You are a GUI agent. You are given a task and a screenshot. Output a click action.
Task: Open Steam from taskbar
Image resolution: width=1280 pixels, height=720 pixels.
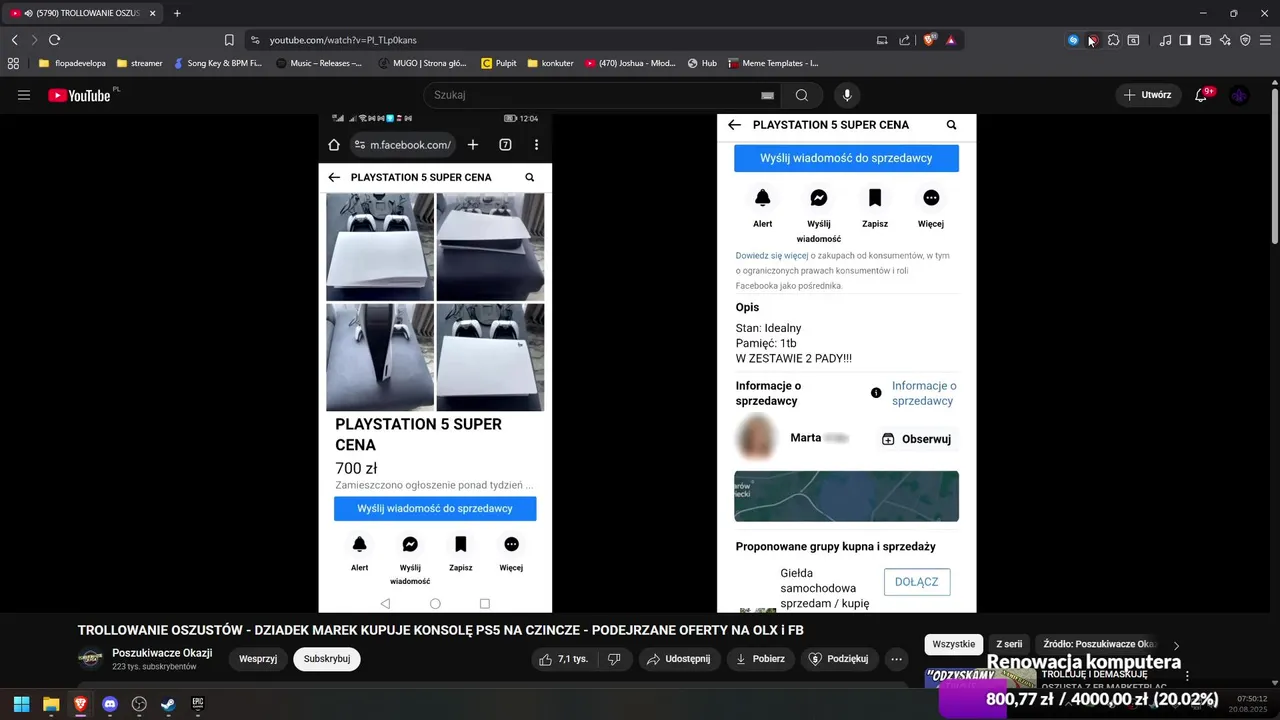click(x=168, y=704)
